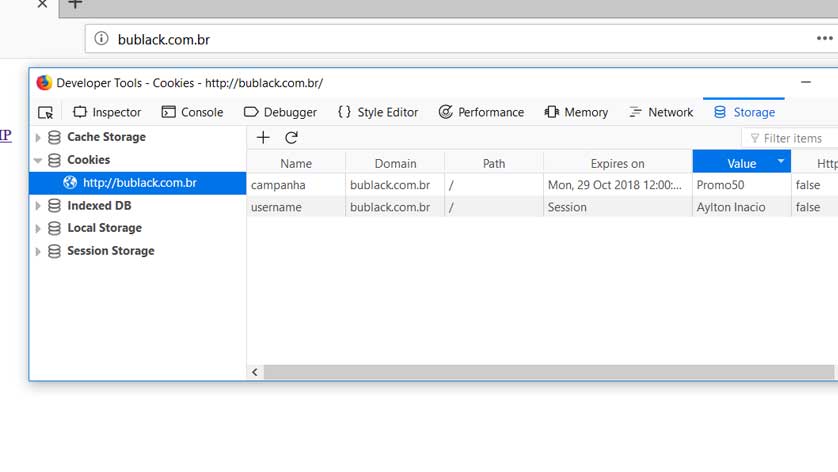
Task: Sort by the Domain column header
Action: click(395, 164)
